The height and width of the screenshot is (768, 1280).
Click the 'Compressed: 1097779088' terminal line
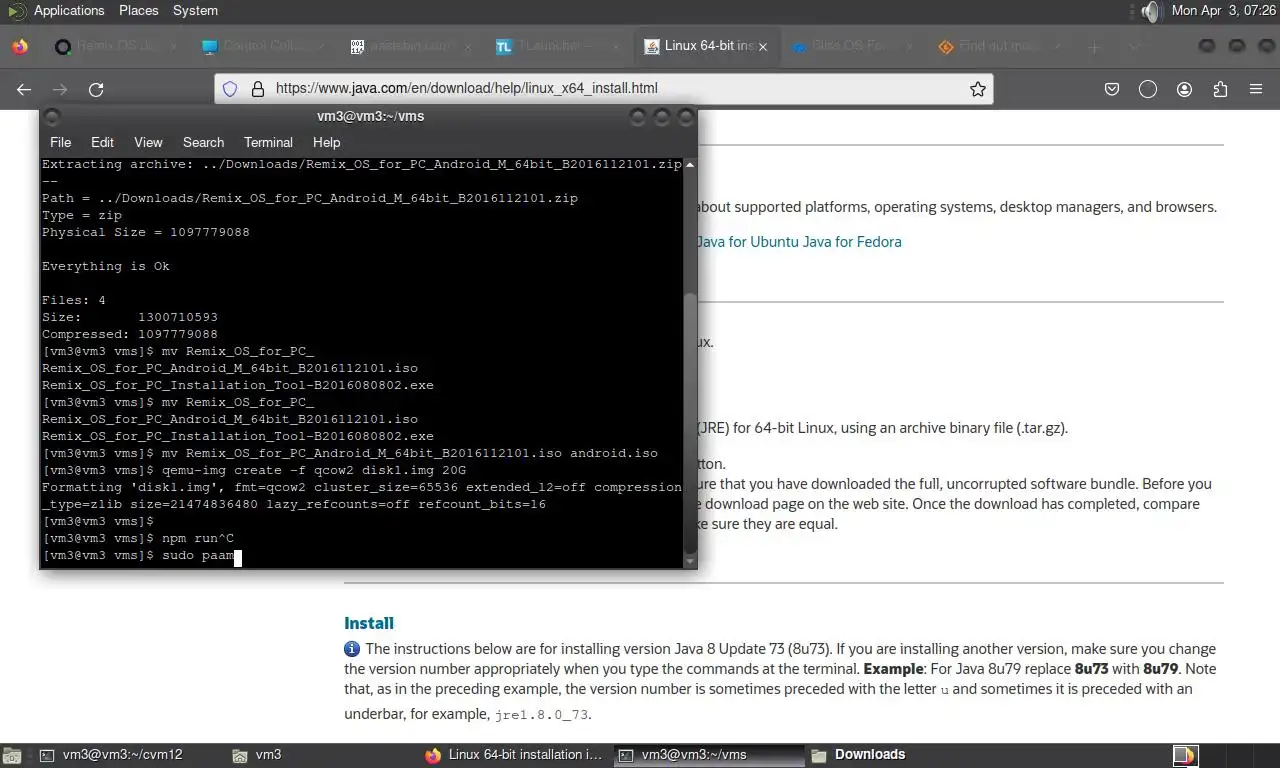[130, 334]
